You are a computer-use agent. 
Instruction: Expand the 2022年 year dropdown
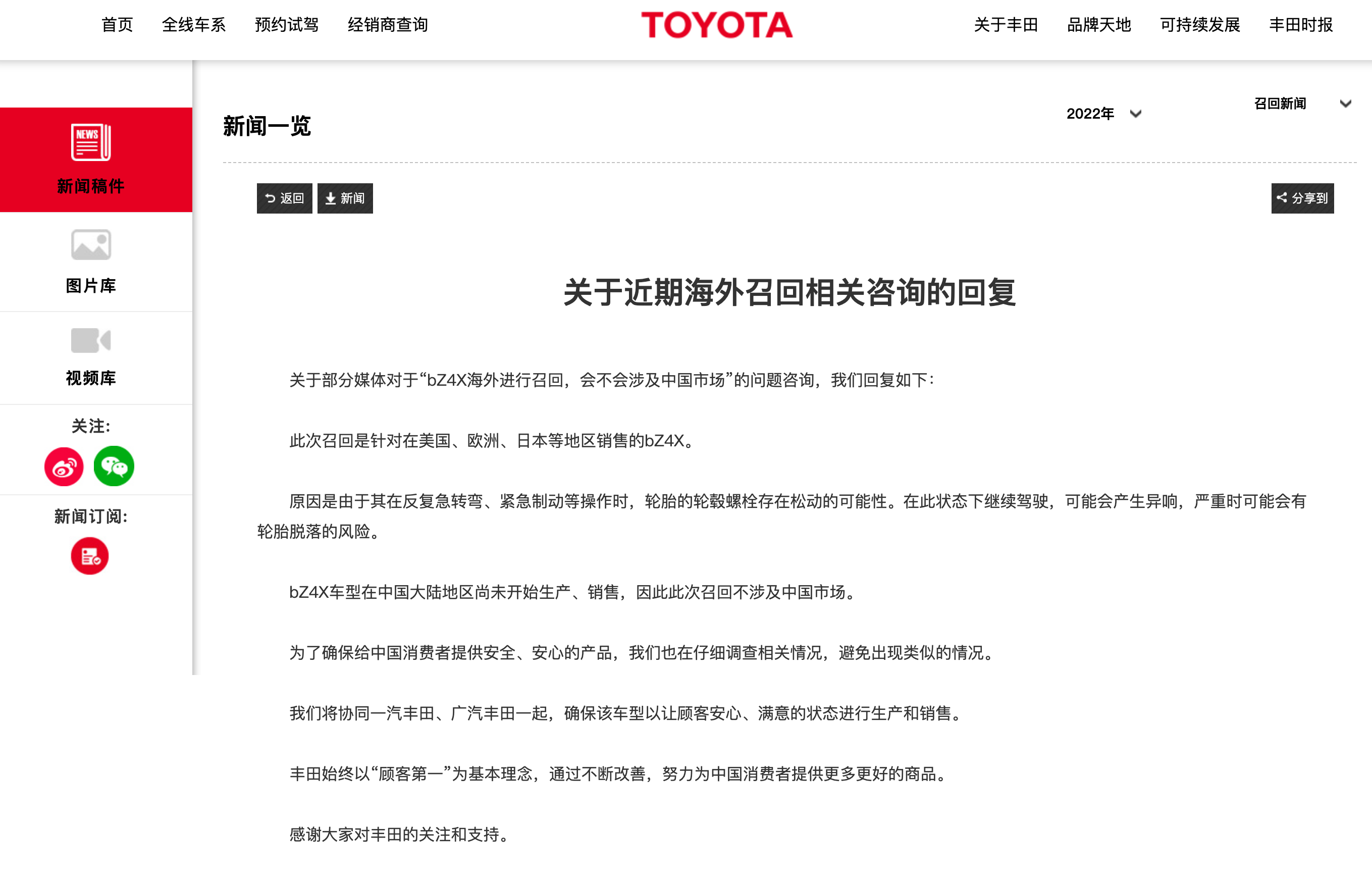coord(1104,114)
